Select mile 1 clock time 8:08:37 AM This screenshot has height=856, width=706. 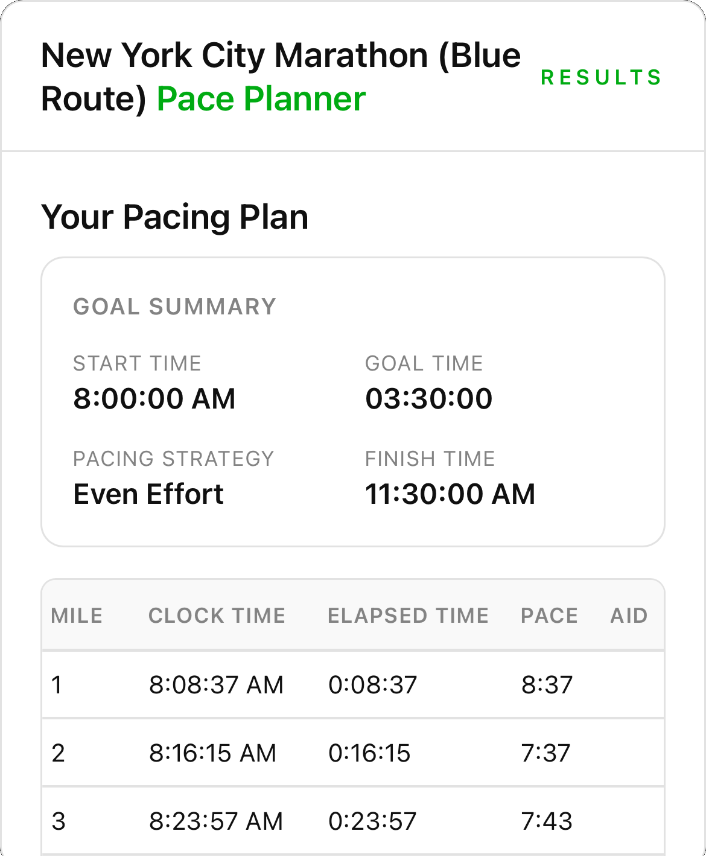216,685
